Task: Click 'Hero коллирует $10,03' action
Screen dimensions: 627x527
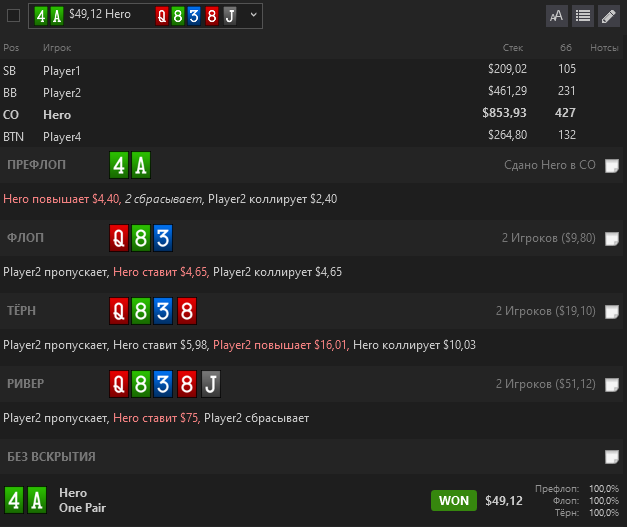Action: tap(414, 345)
